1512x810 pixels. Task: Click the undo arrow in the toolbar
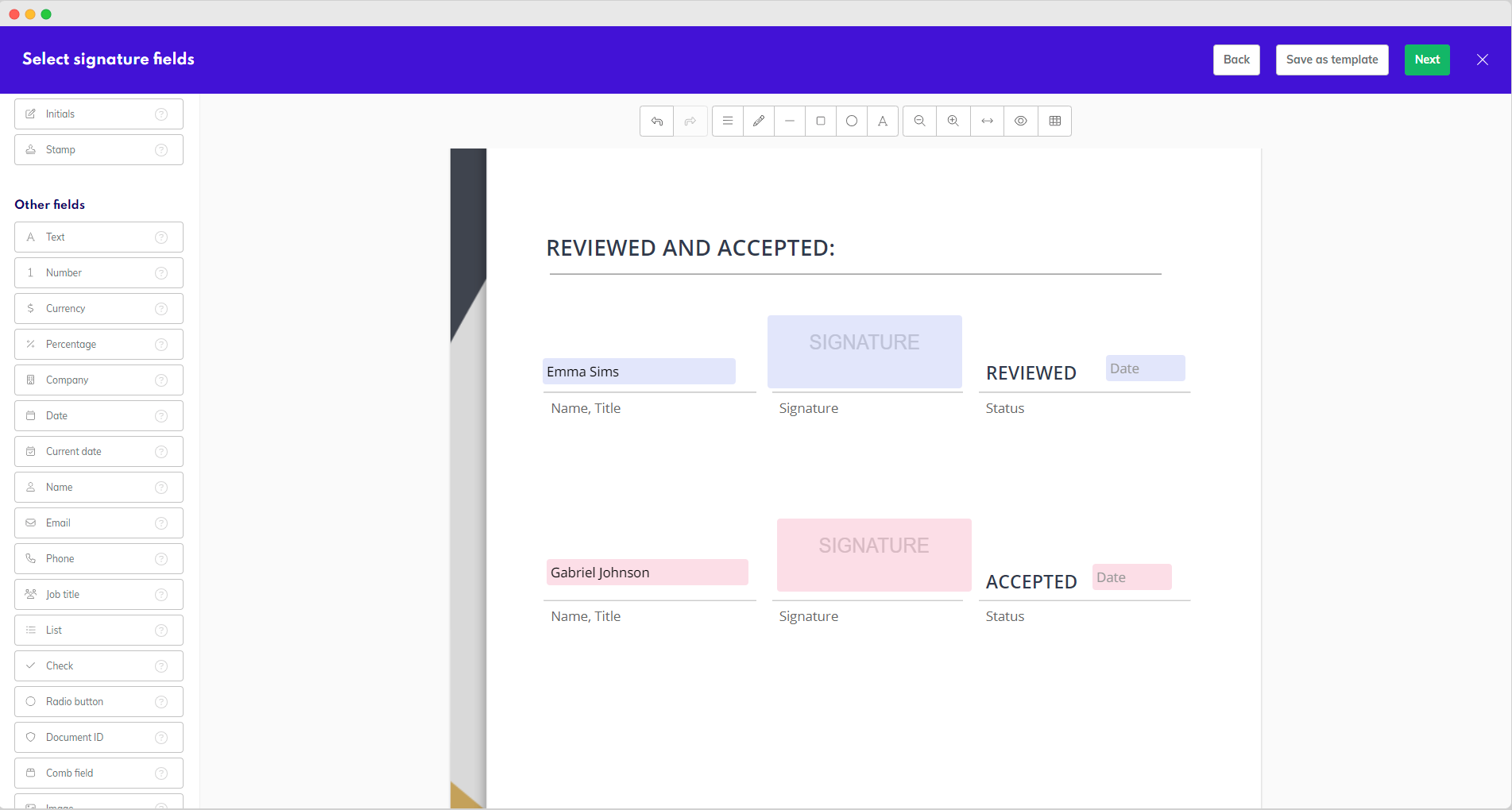click(657, 121)
